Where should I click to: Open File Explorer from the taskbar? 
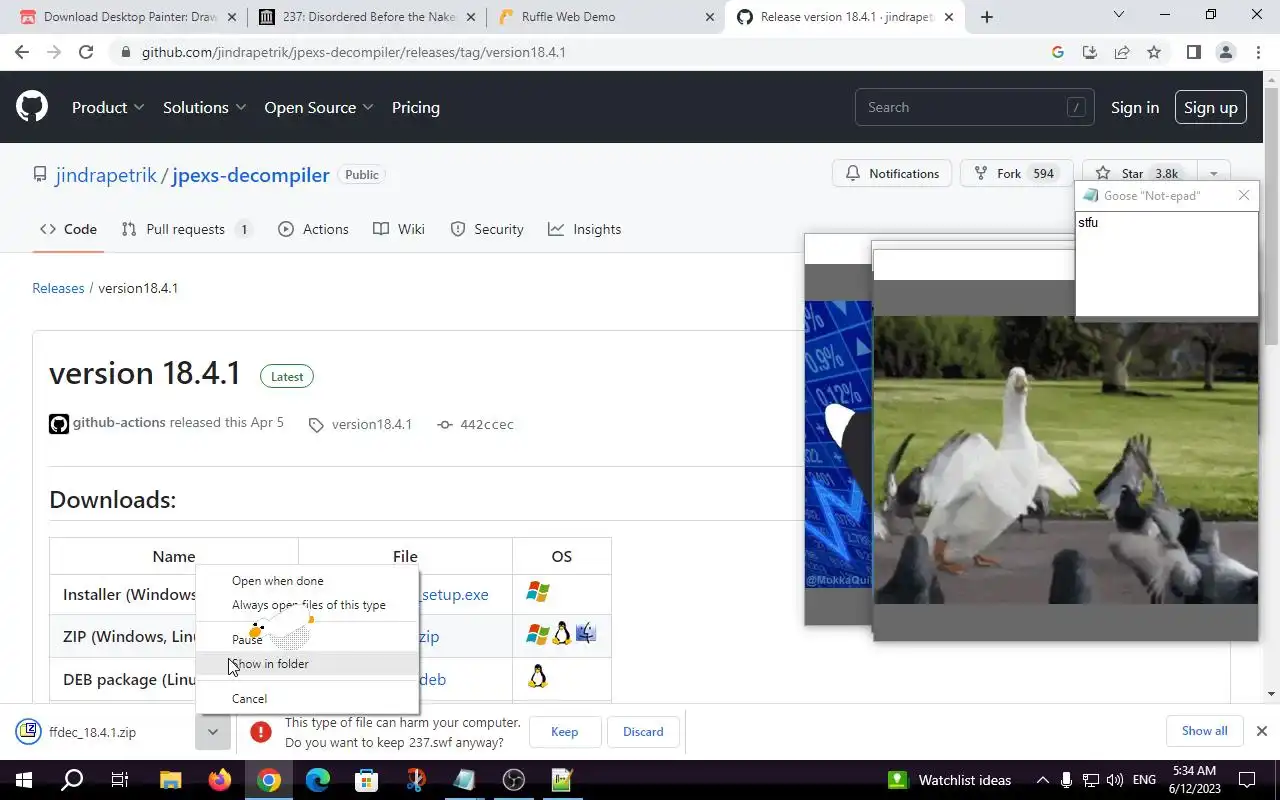(x=170, y=780)
